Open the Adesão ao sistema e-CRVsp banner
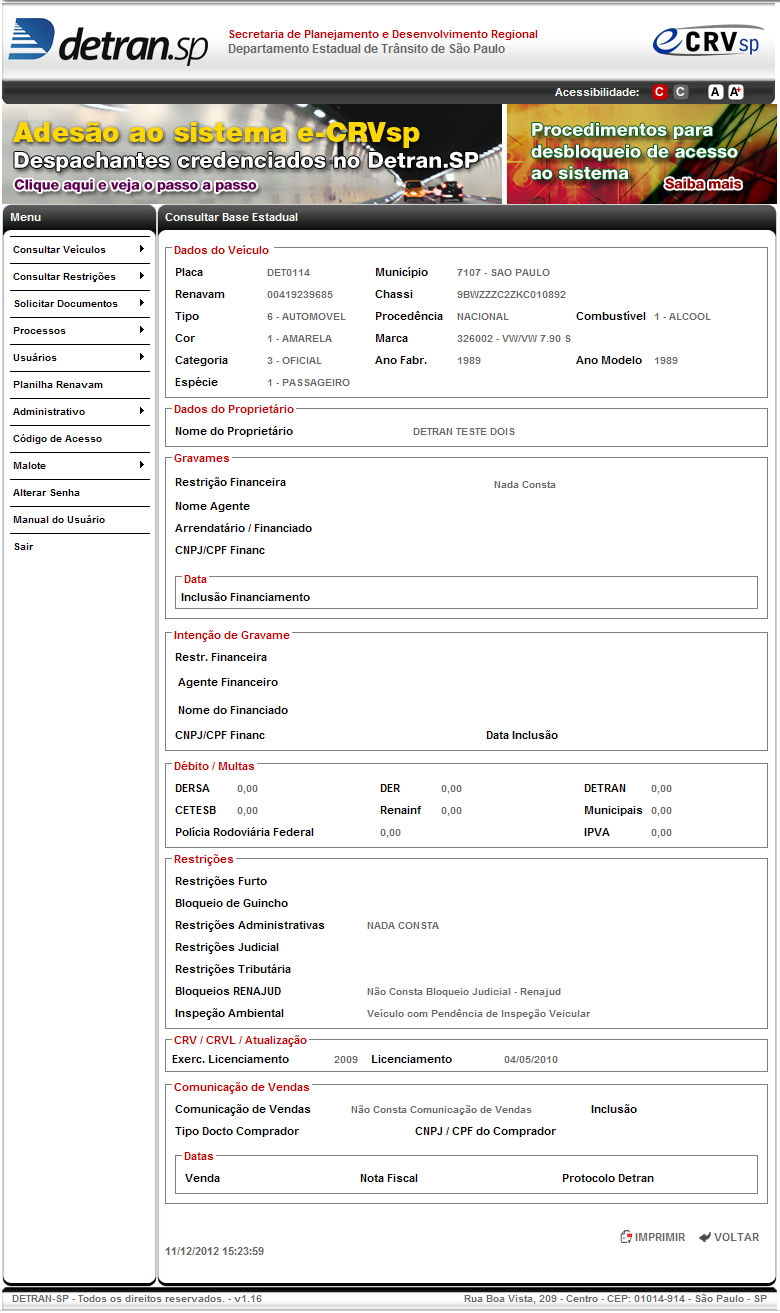The height and width of the screenshot is (1313, 780). pyautogui.click(x=252, y=154)
